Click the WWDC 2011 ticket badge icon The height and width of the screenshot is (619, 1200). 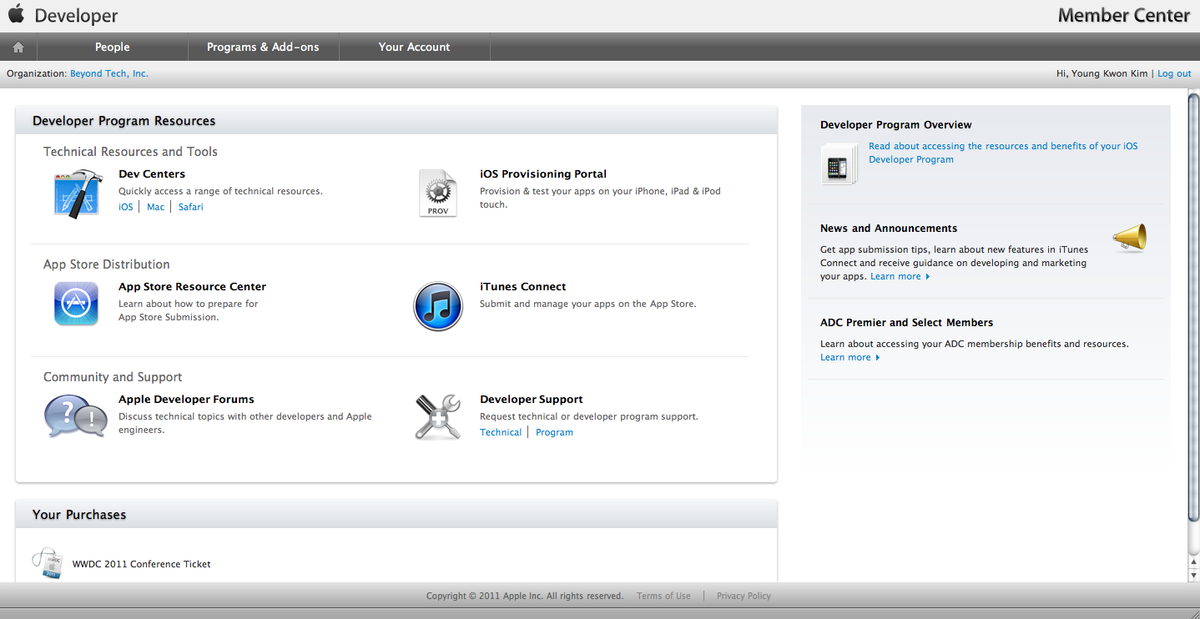(x=47, y=564)
